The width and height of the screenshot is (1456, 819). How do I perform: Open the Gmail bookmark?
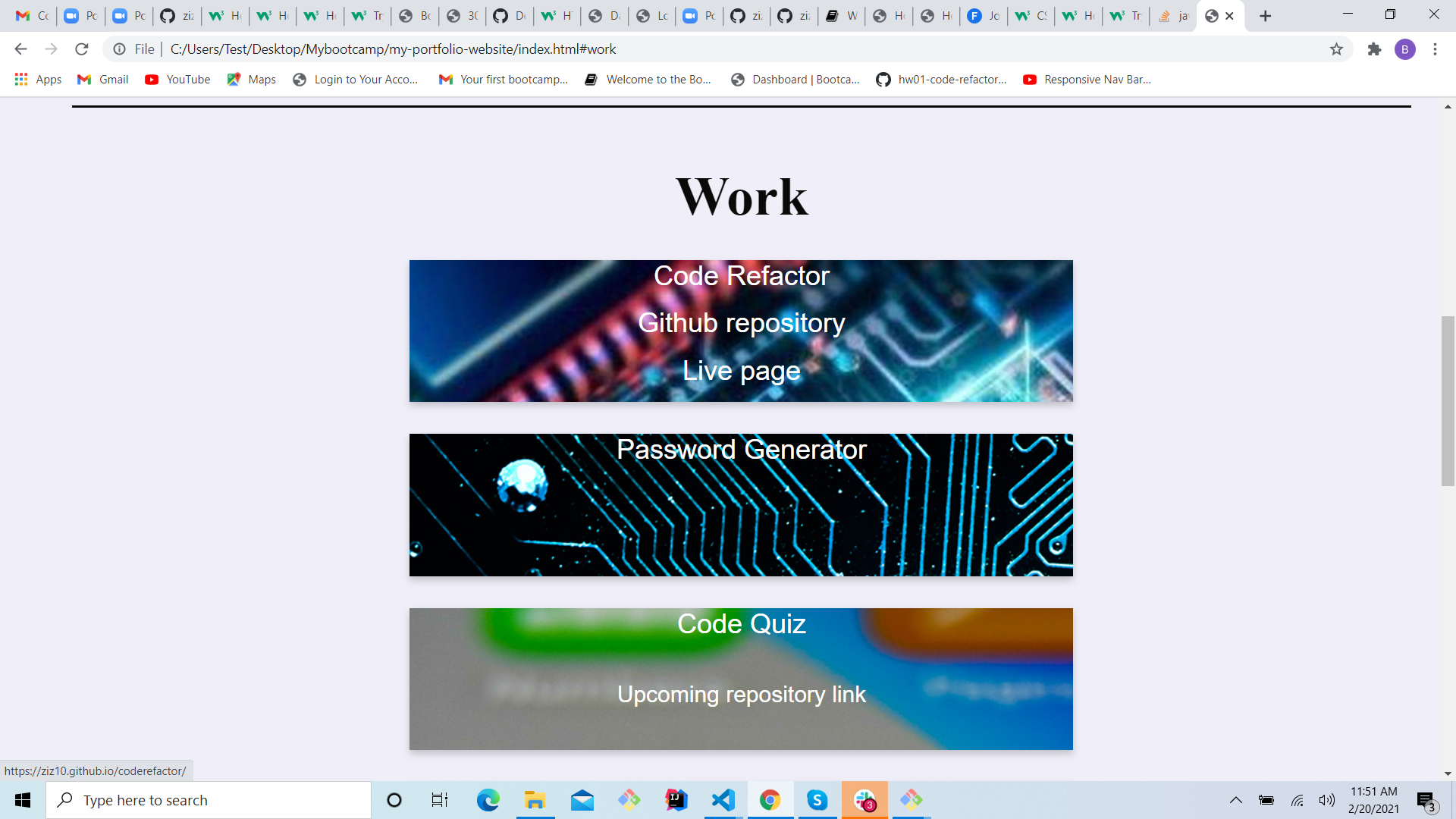click(103, 80)
